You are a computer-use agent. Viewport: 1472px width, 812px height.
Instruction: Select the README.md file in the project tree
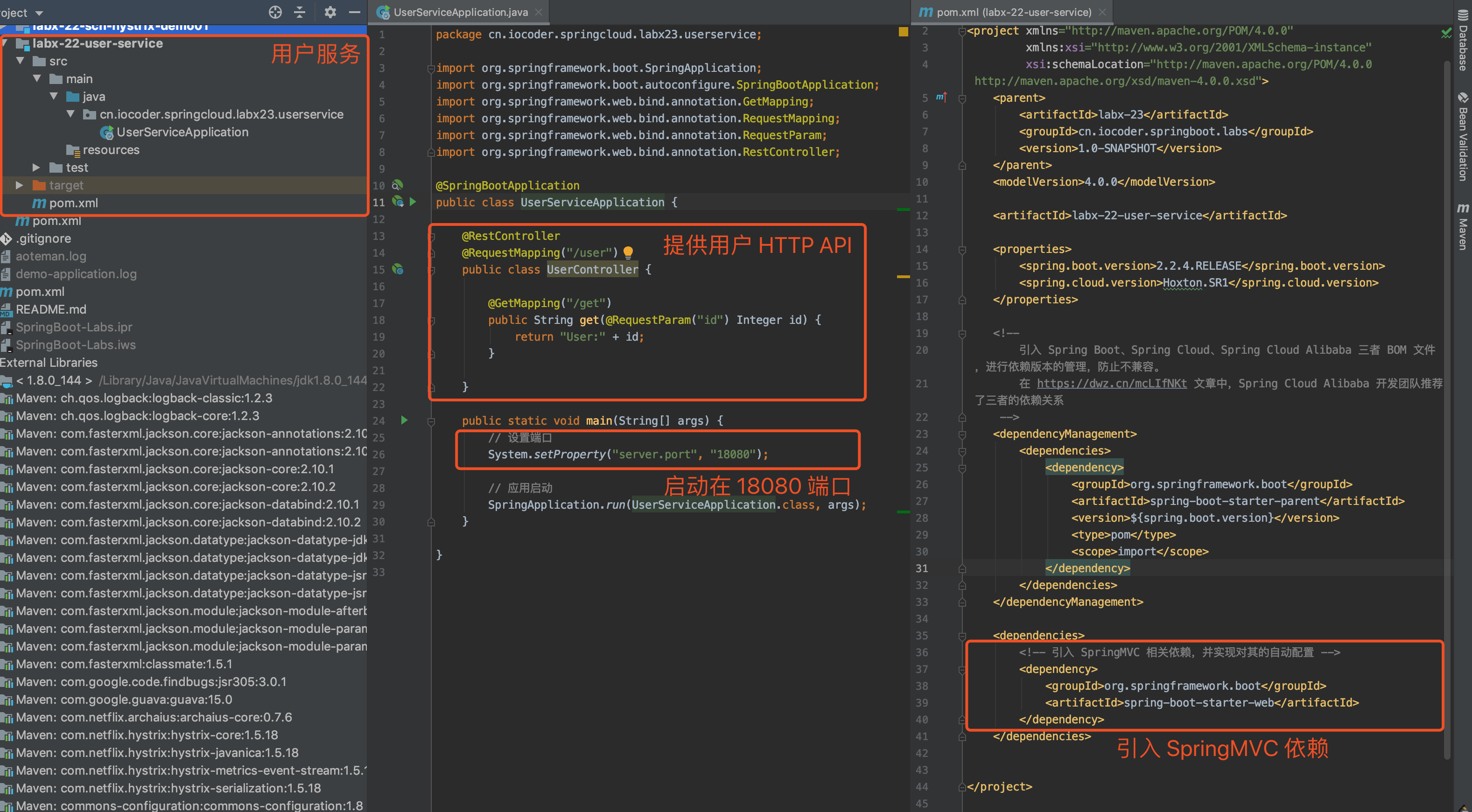tap(50, 309)
